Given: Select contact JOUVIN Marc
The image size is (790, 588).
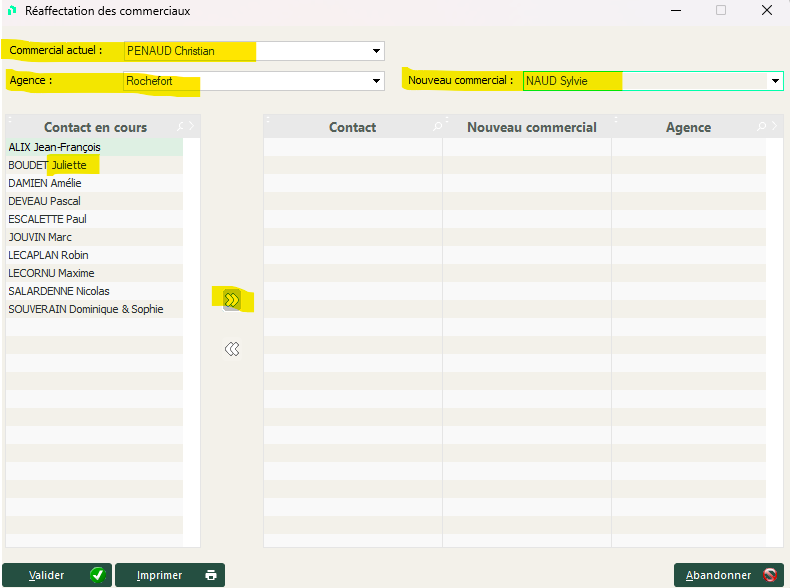Looking at the screenshot, I should tap(94, 237).
